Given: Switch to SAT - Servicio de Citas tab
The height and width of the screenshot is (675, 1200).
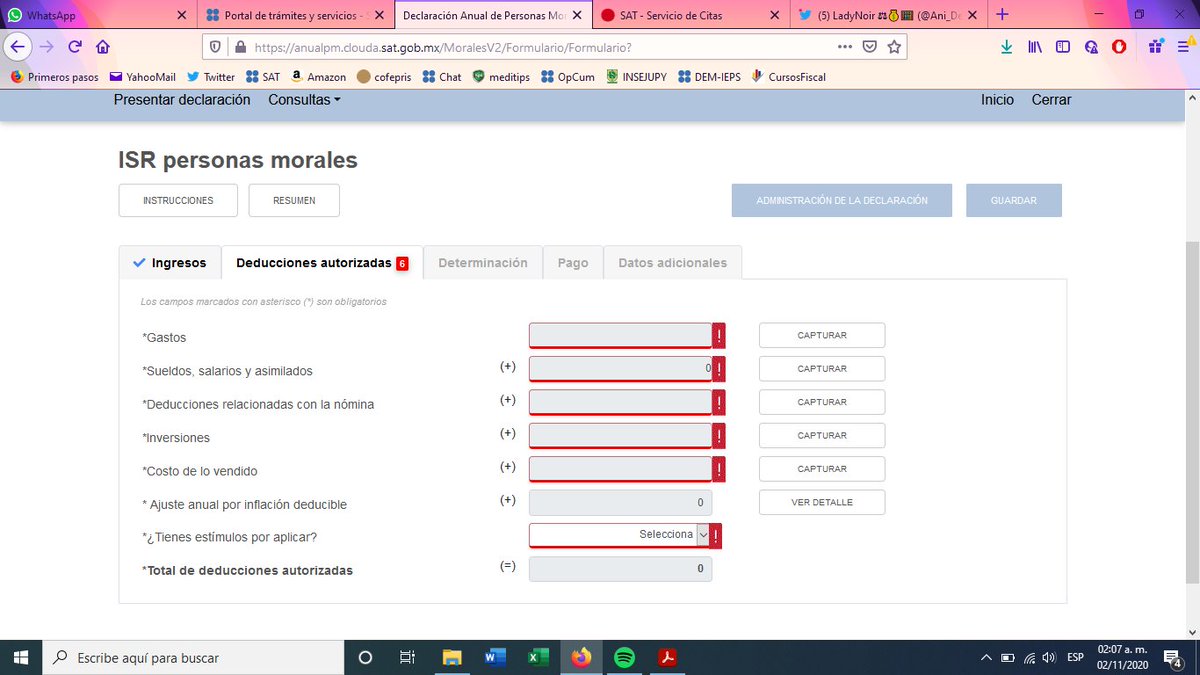Looking at the screenshot, I should (x=690, y=15).
